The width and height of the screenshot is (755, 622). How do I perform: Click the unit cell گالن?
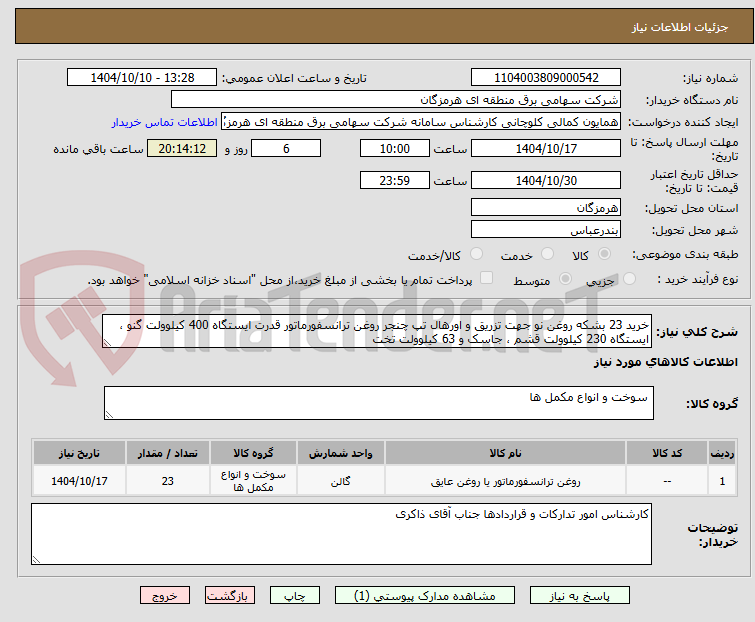(340, 481)
